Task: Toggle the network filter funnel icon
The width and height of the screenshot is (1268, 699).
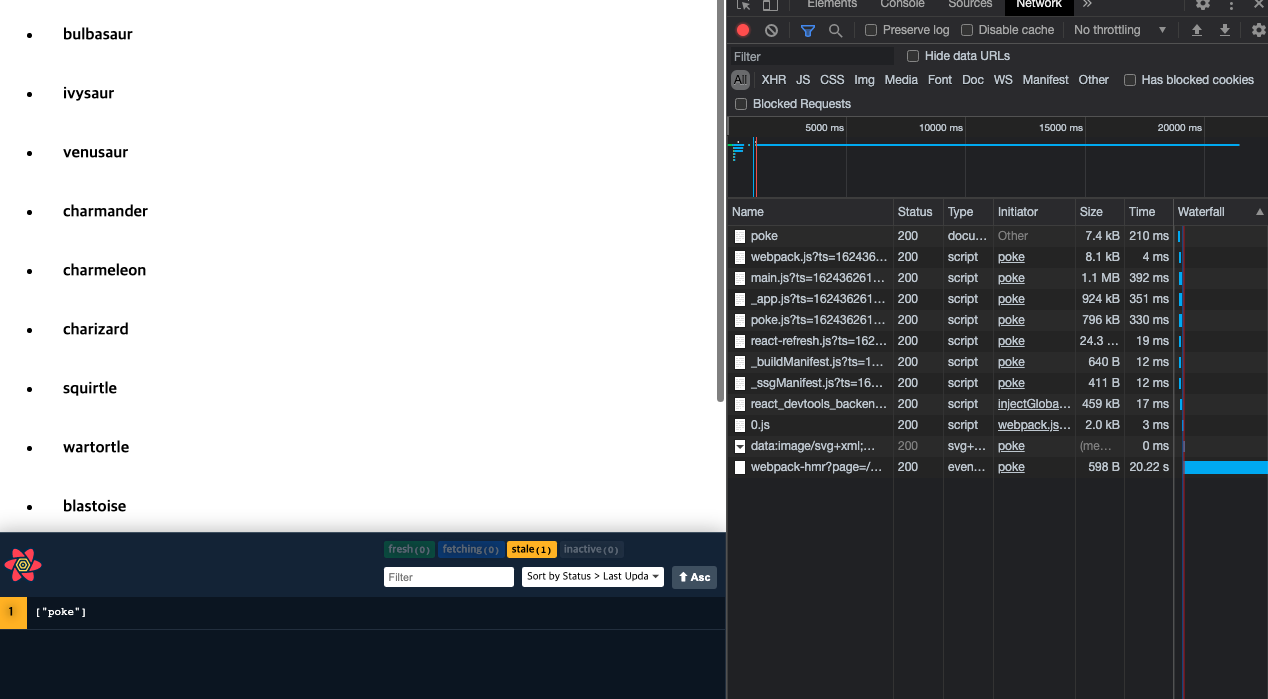Action: (808, 30)
